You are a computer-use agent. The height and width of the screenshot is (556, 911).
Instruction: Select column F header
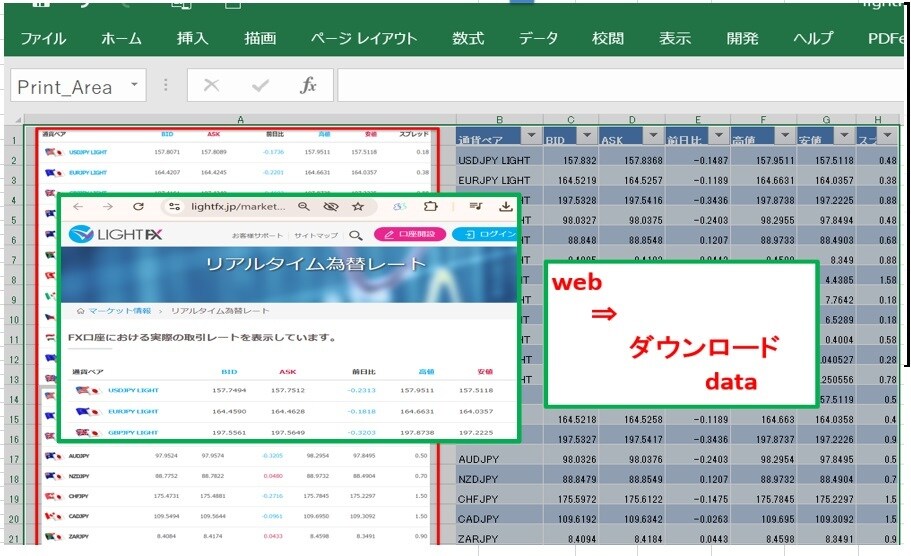coord(763,120)
